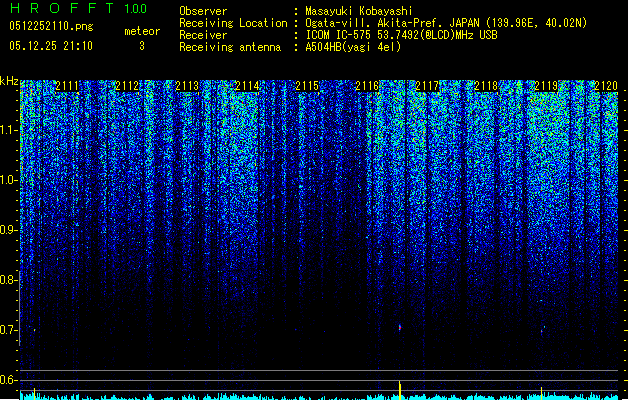Click the meteor count label
This screenshot has width=629, height=400.
142,31
